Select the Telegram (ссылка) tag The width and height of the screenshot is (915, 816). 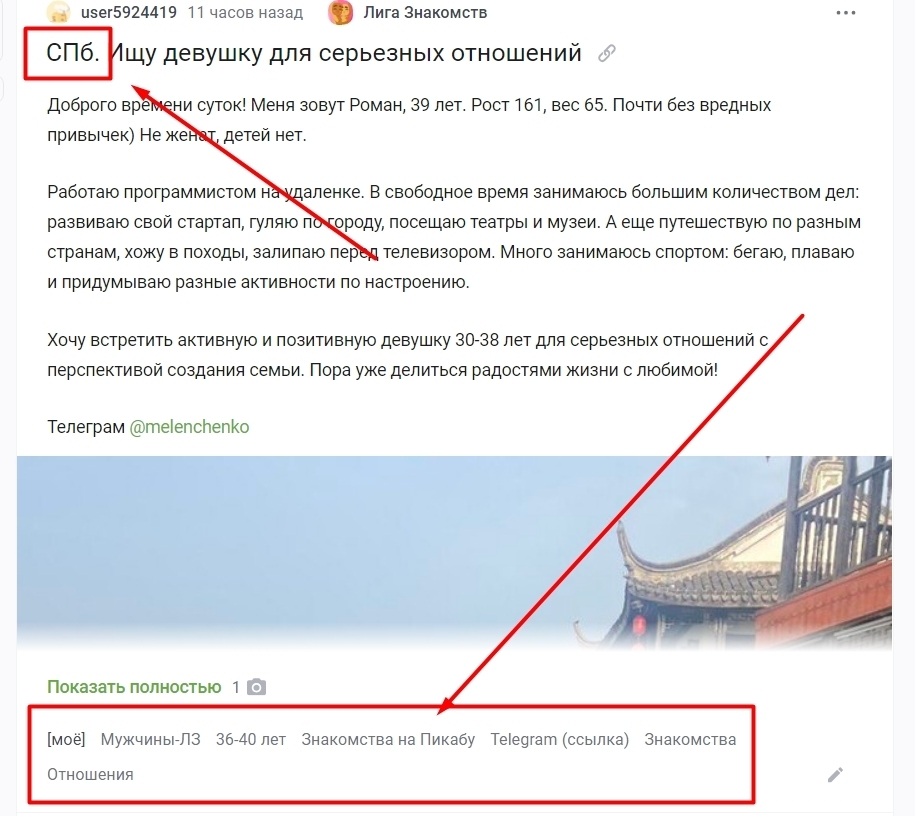(x=560, y=740)
